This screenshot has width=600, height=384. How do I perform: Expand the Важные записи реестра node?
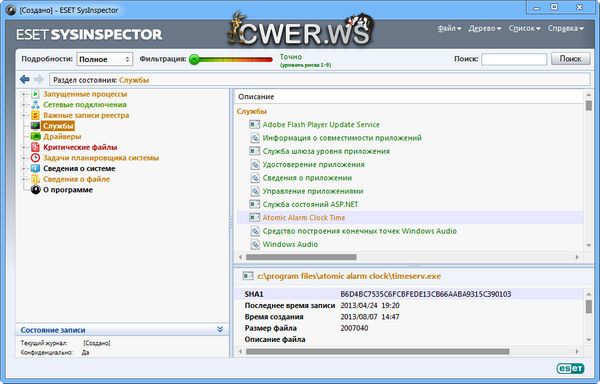(x=24, y=116)
